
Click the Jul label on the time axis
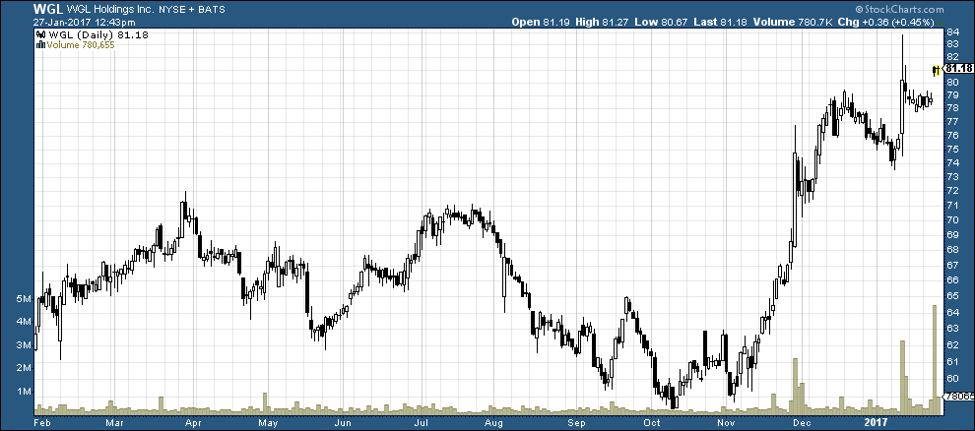tap(422, 424)
